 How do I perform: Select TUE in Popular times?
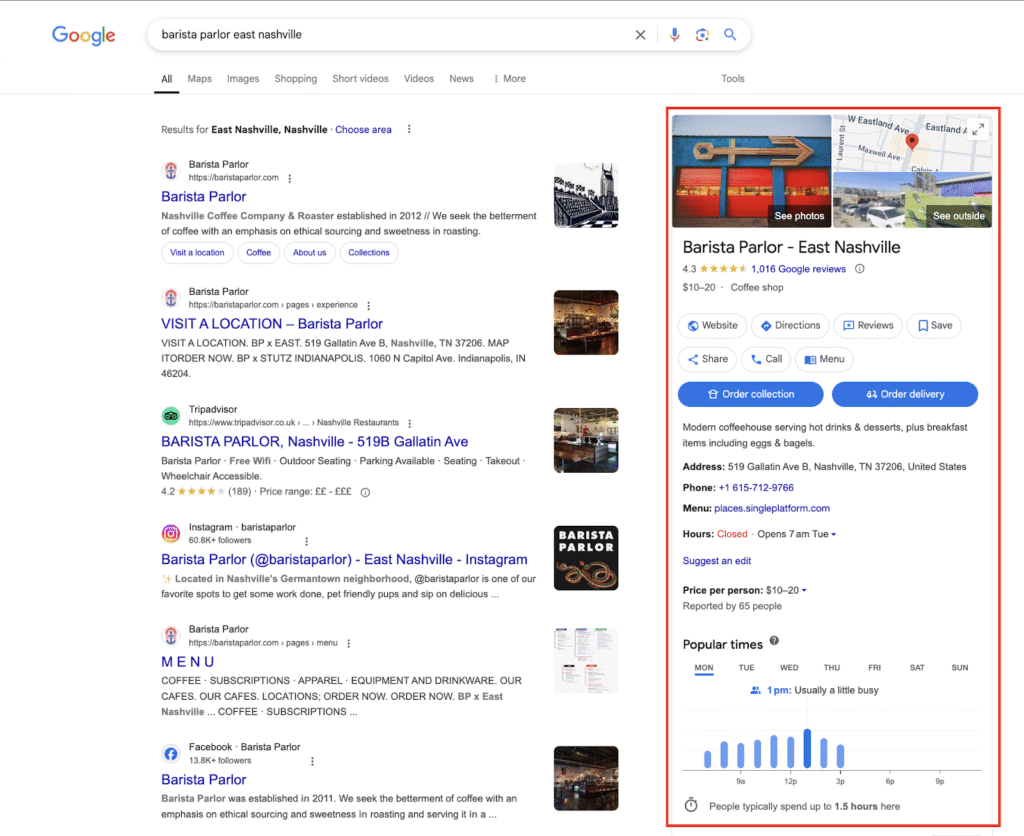pyautogui.click(x=746, y=668)
